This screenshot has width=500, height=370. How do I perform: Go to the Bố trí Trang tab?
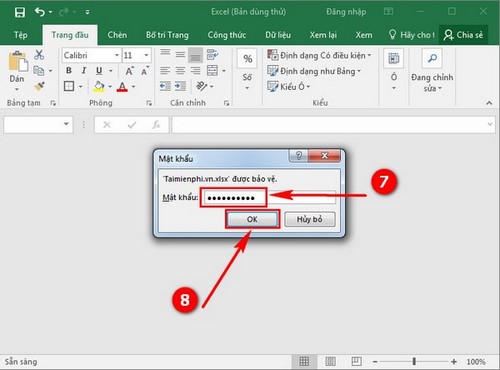tap(167, 35)
